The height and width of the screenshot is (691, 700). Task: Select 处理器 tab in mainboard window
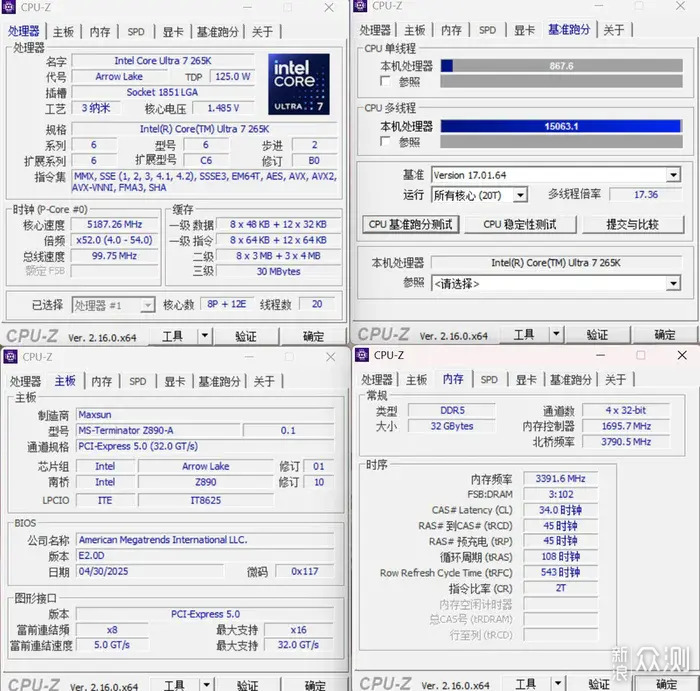(x=25, y=382)
